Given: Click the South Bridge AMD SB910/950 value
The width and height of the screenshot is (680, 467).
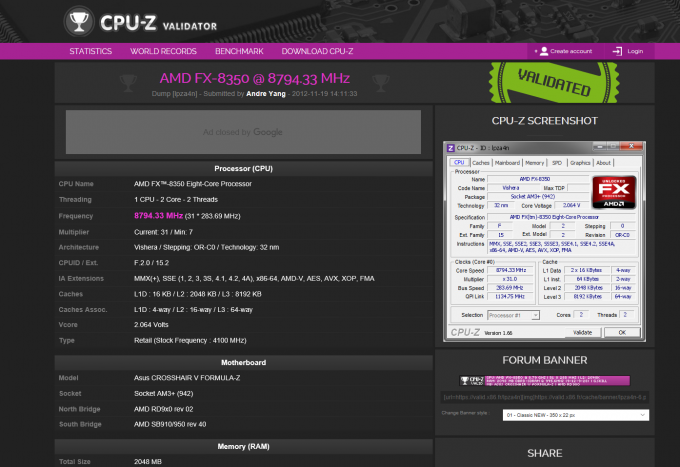Looking at the screenshot, I should click(x=170, y=424).
